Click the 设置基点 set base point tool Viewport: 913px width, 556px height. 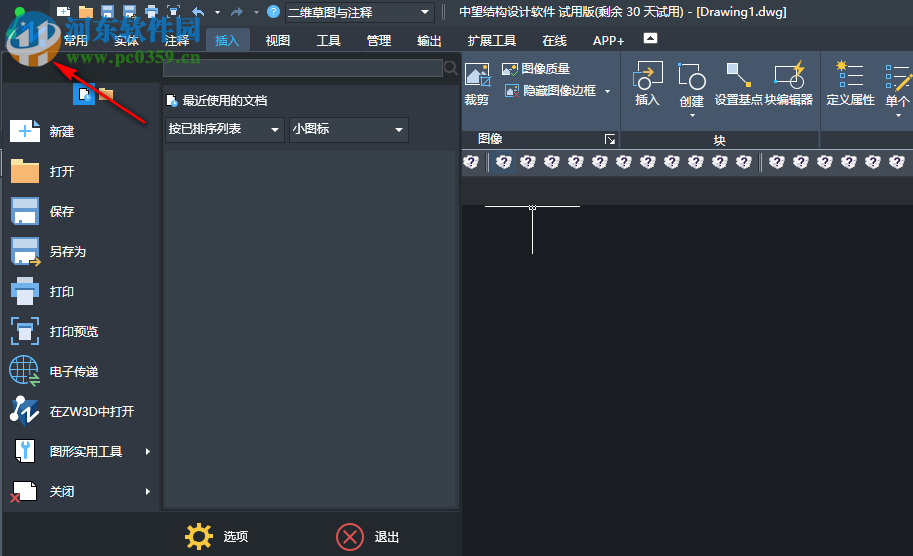point(738,83)
